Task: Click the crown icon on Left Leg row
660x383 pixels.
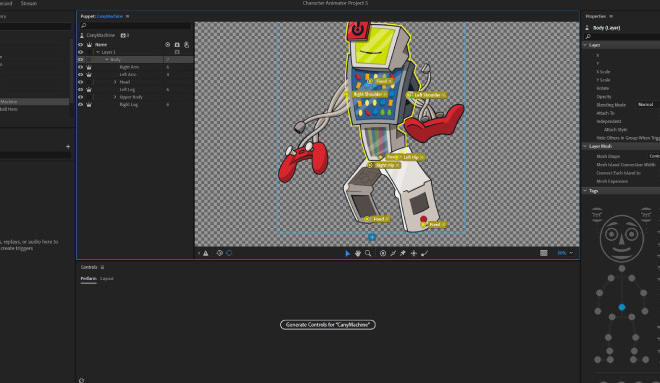Action: coord(89,90)
